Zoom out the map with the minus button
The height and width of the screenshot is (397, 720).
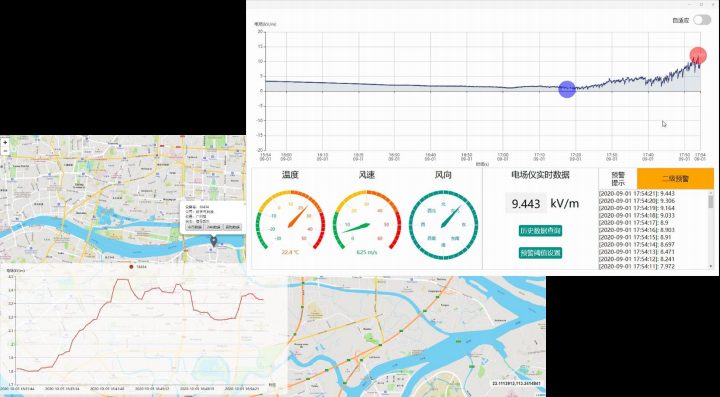[5, 151]
